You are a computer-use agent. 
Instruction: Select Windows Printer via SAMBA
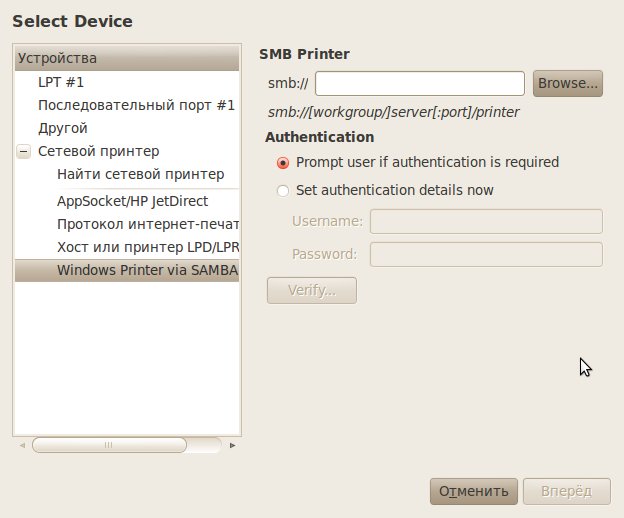click(147, 269)
